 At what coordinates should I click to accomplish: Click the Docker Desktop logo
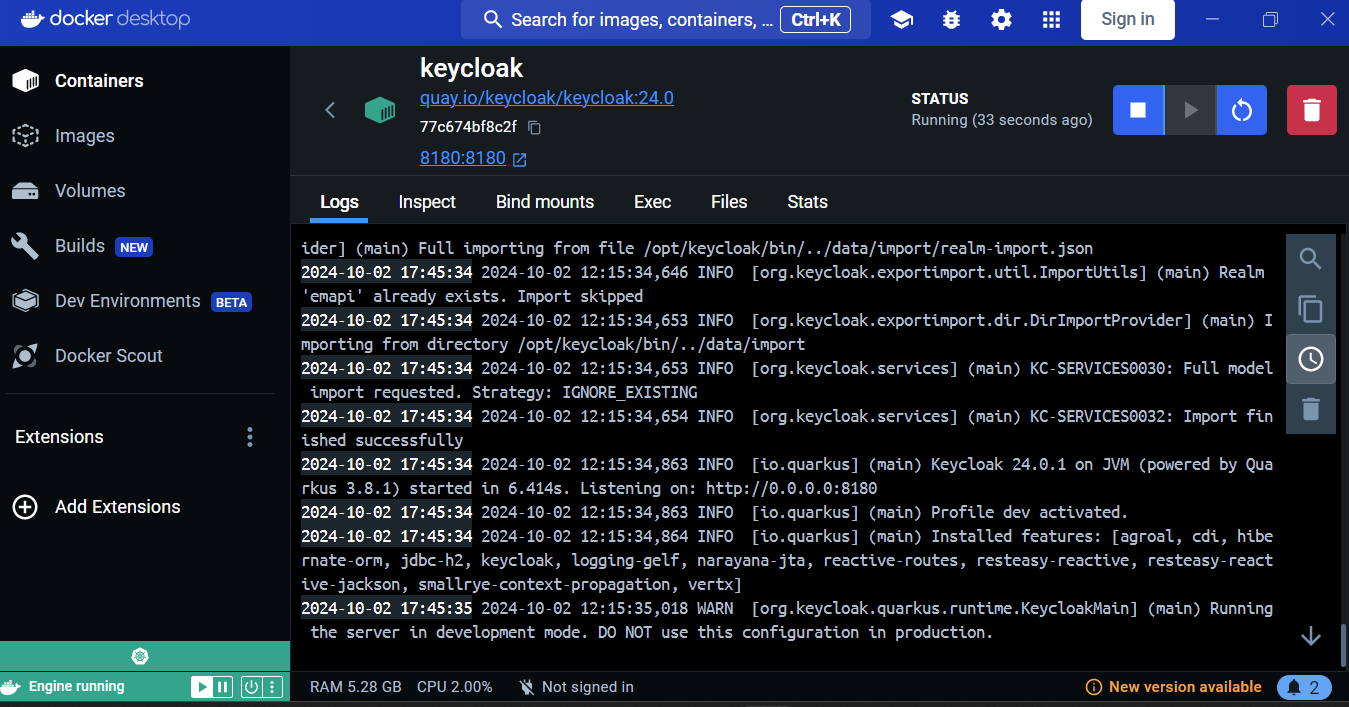point(105,19)
